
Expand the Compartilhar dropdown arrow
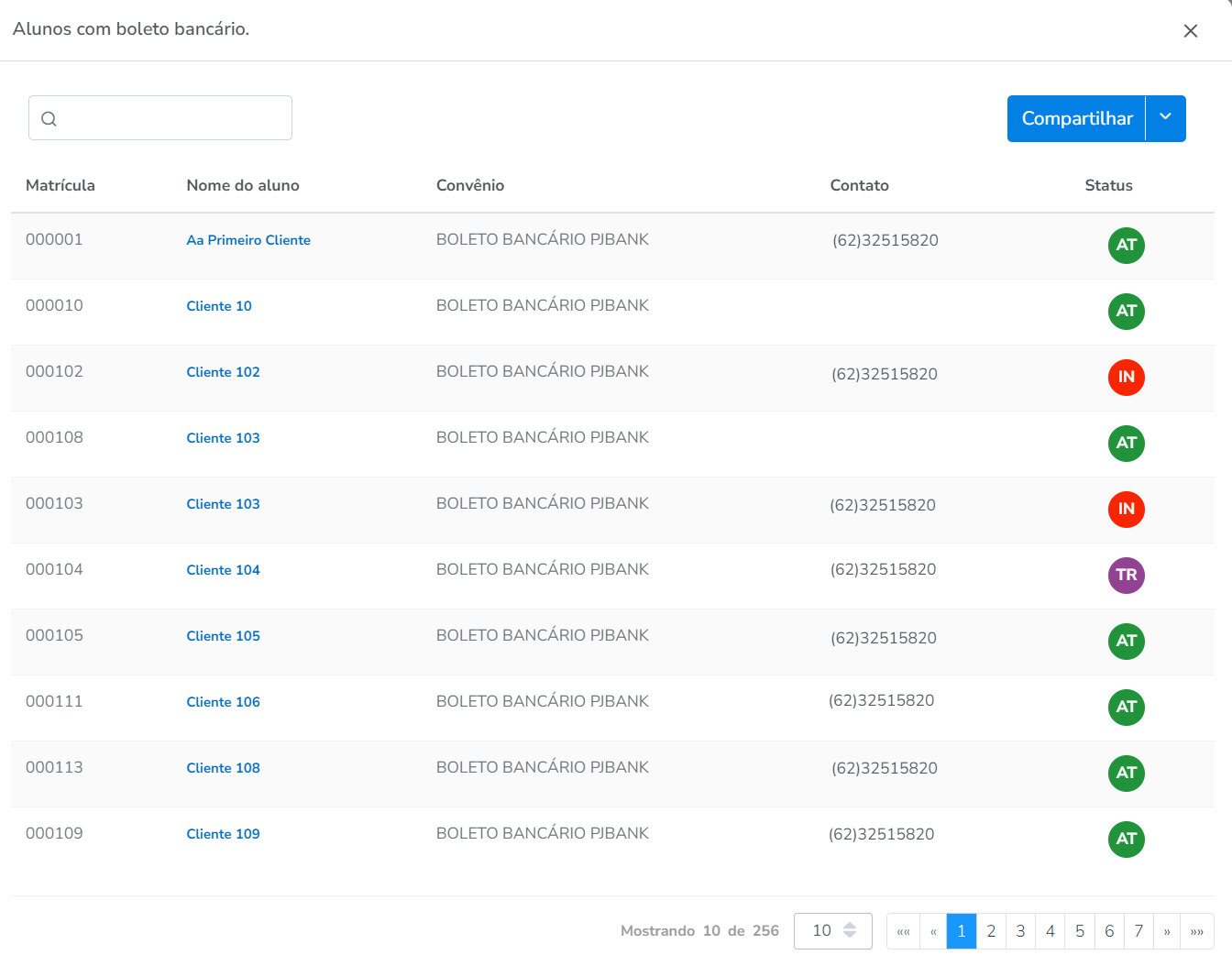coord(1165,118)
